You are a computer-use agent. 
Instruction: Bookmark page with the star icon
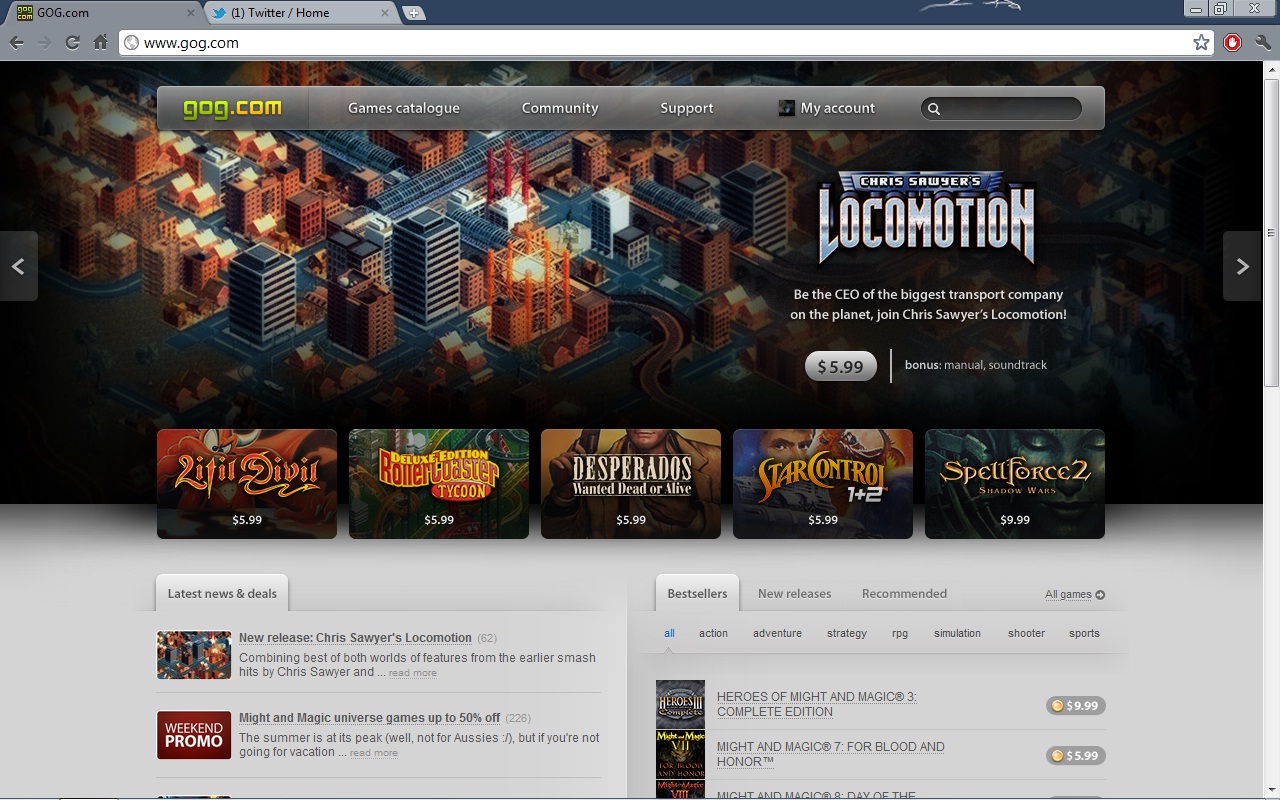(x=1201, y=42)
